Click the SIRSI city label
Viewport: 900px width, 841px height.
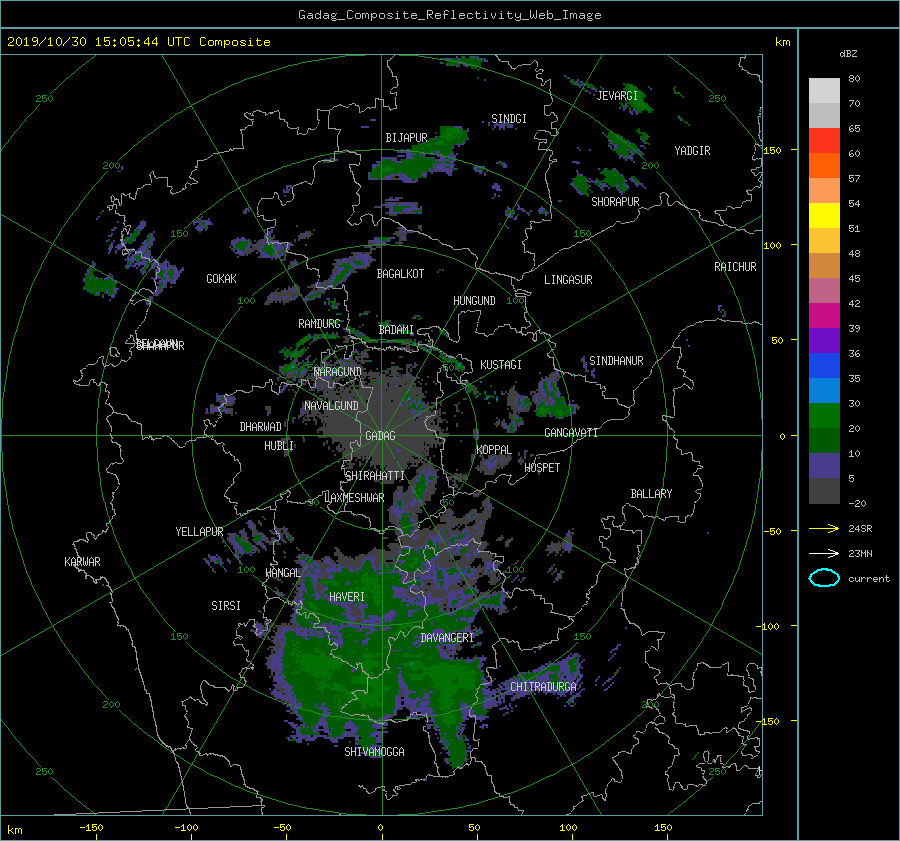[226, 606]
